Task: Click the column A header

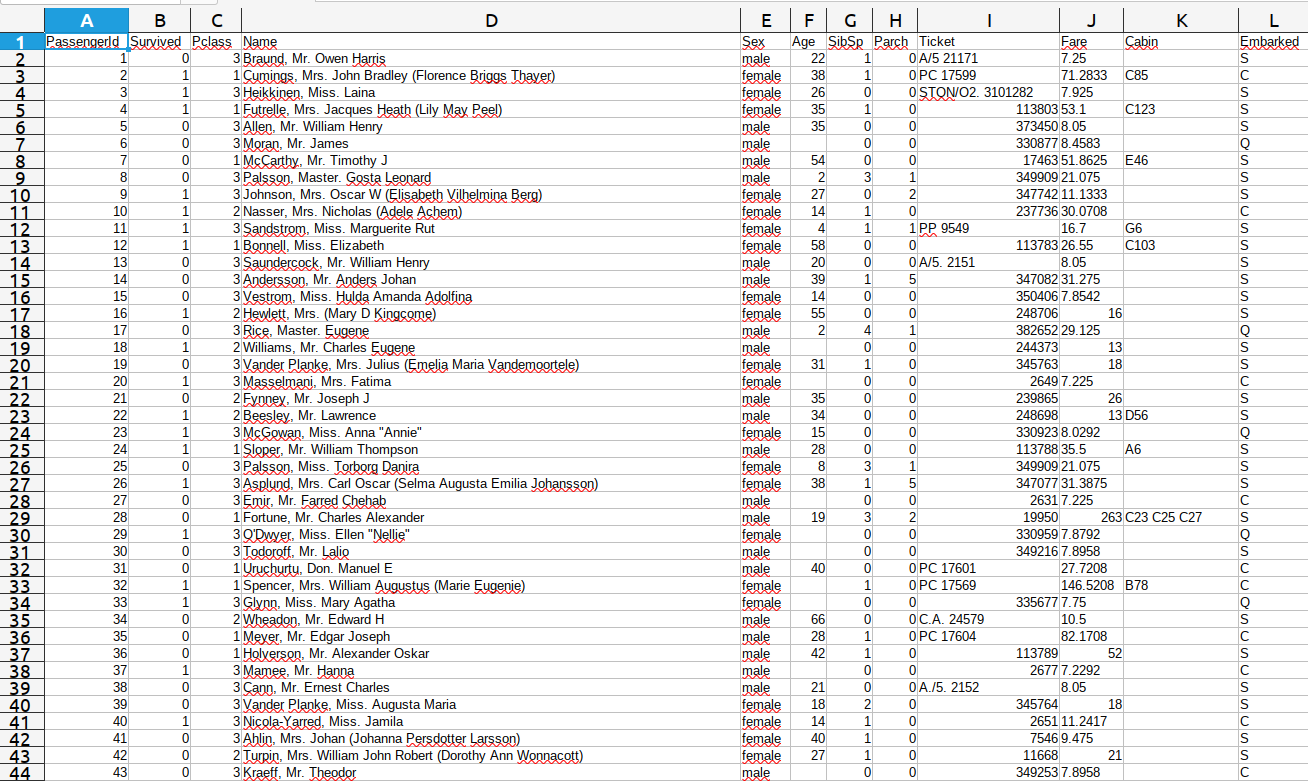Action: tap(86, 20)
